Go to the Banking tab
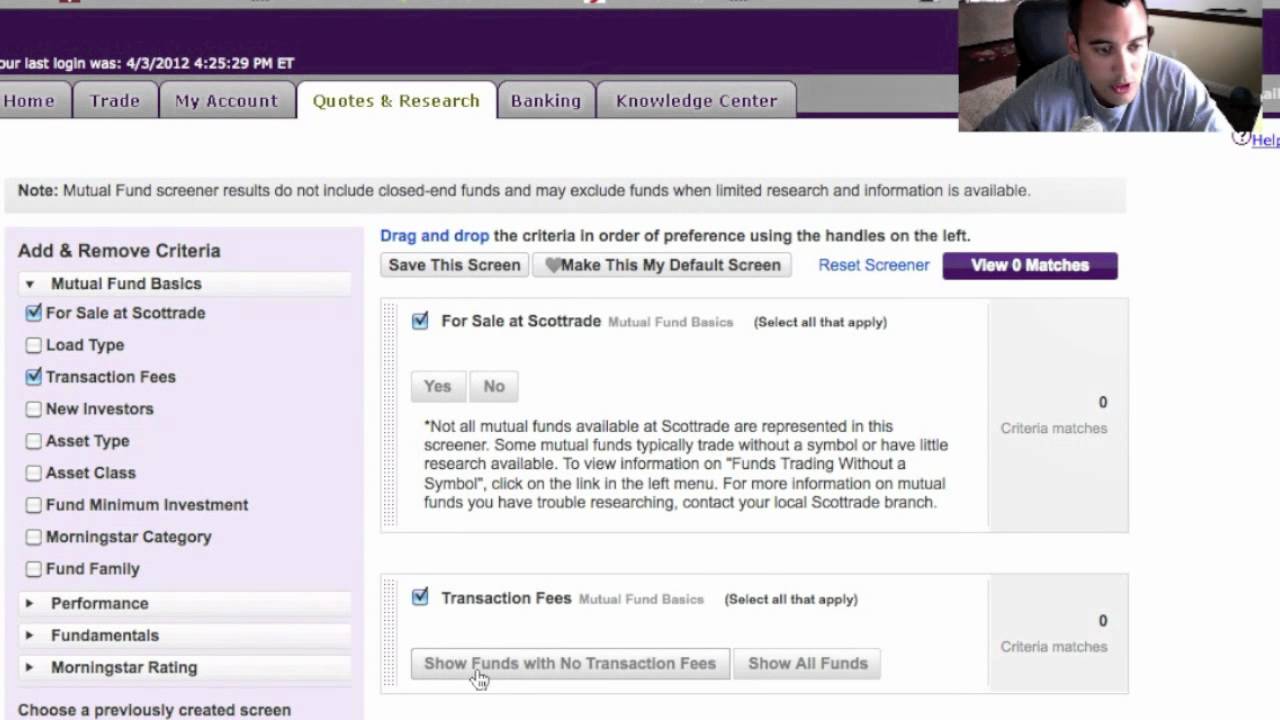The width and height of the screenshot is (1280, 720). [x=546, y=100]
